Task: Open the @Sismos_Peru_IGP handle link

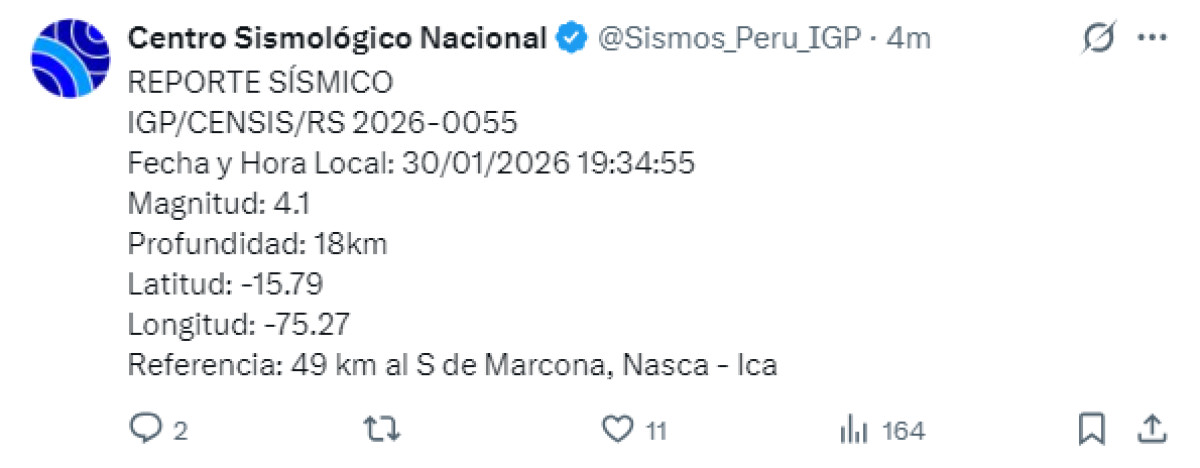Action: 732,38
